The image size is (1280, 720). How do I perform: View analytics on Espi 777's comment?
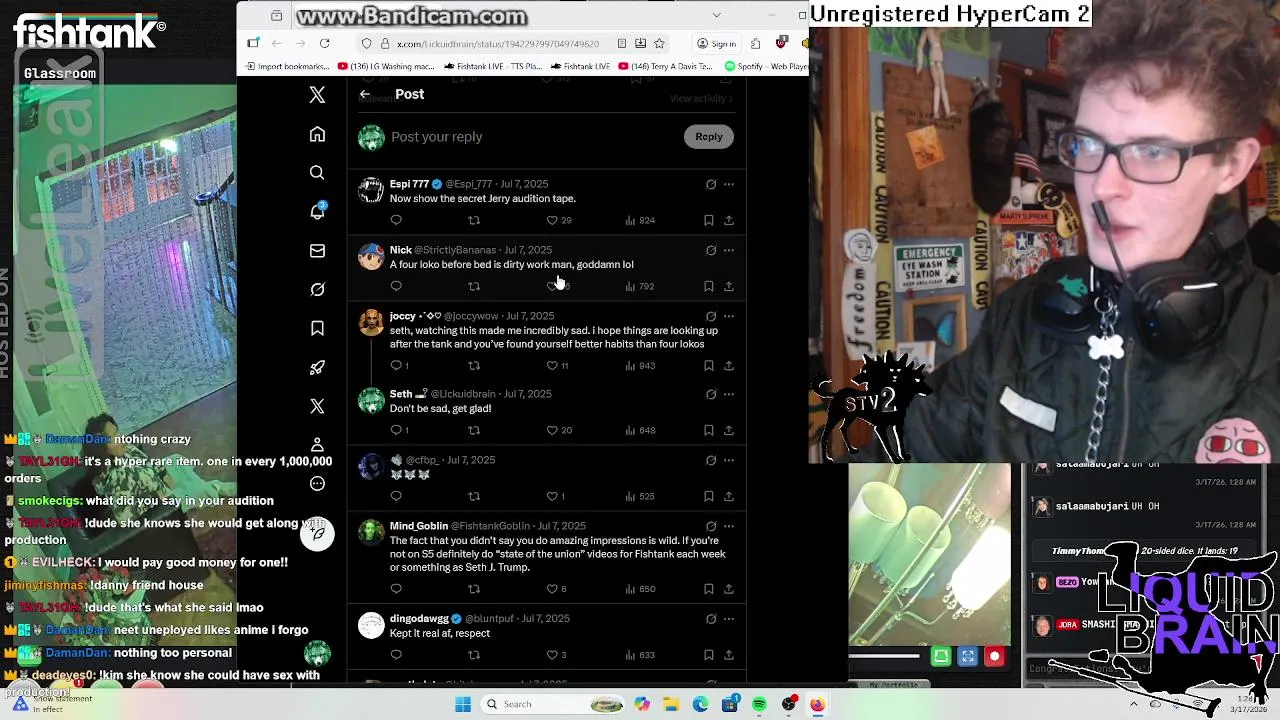640,220
